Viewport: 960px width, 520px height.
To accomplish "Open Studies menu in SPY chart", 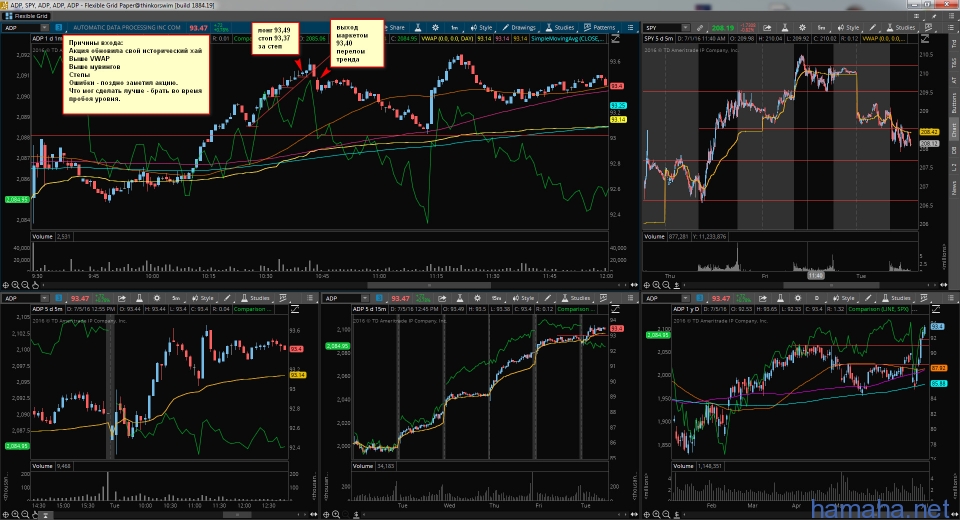I will 900,28.
